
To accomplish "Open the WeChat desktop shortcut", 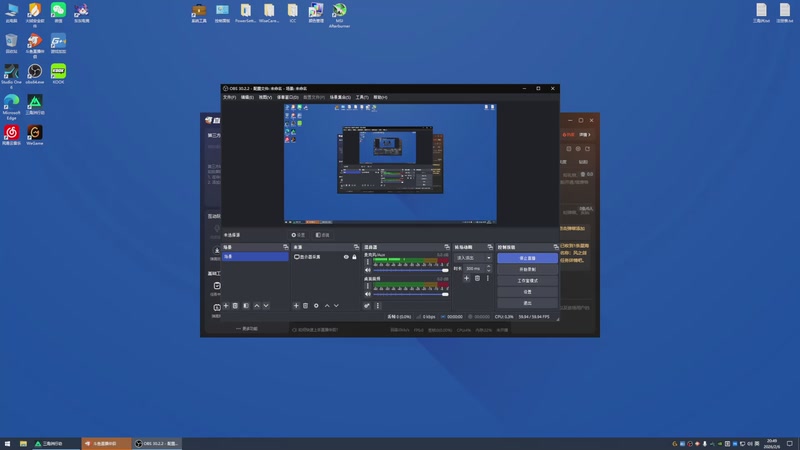I will click(58, 13).
